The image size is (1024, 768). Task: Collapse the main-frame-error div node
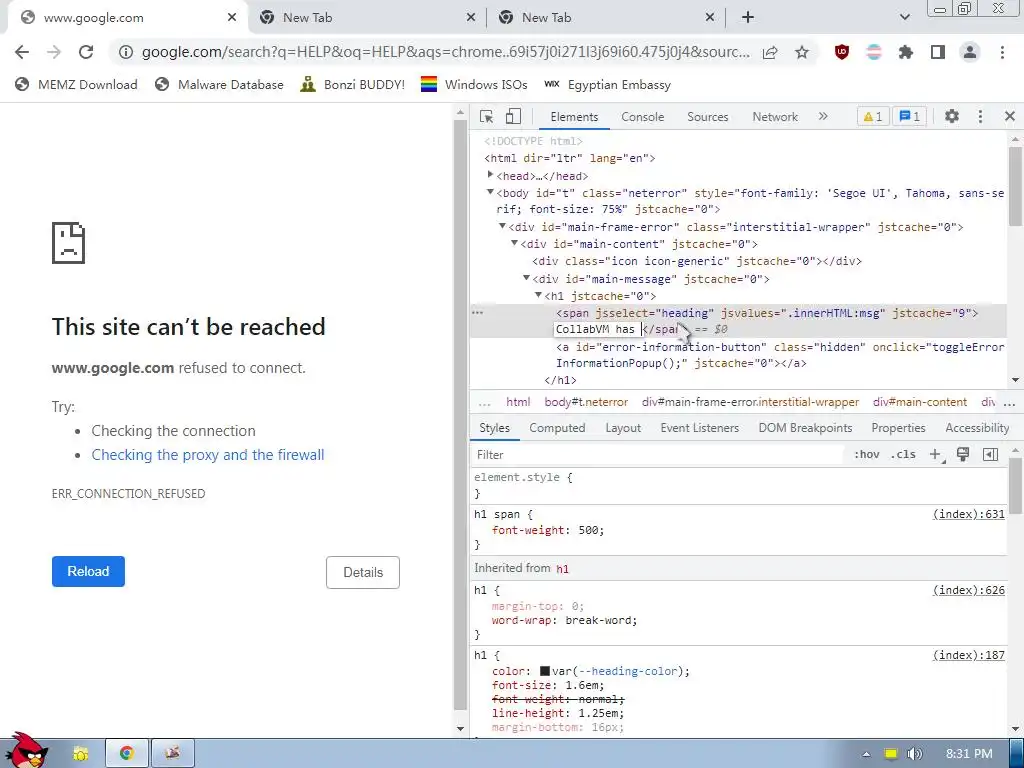tap(502, 226)
